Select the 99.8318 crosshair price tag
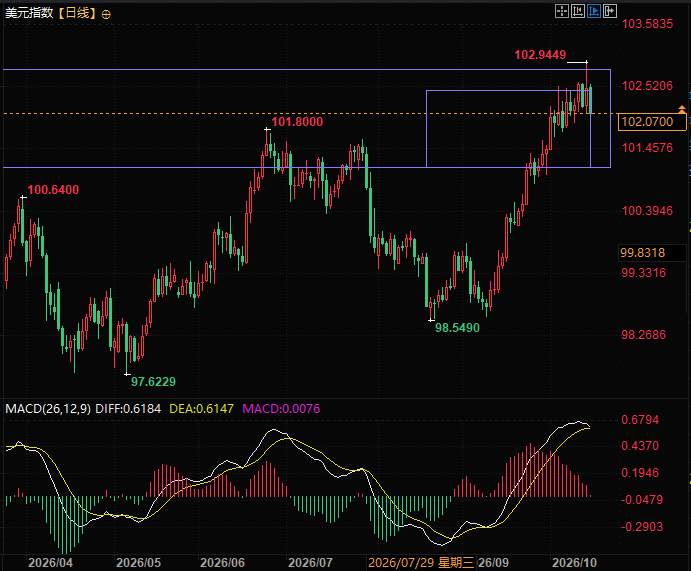 pos(643,252)
